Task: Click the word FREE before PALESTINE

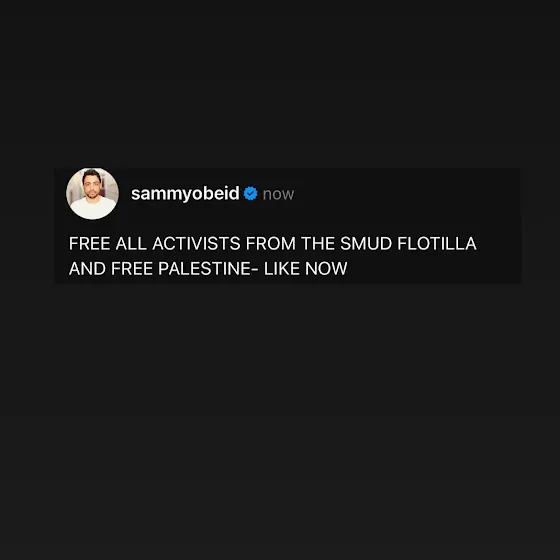Action: pyautogui.click(x=132, y=269)
